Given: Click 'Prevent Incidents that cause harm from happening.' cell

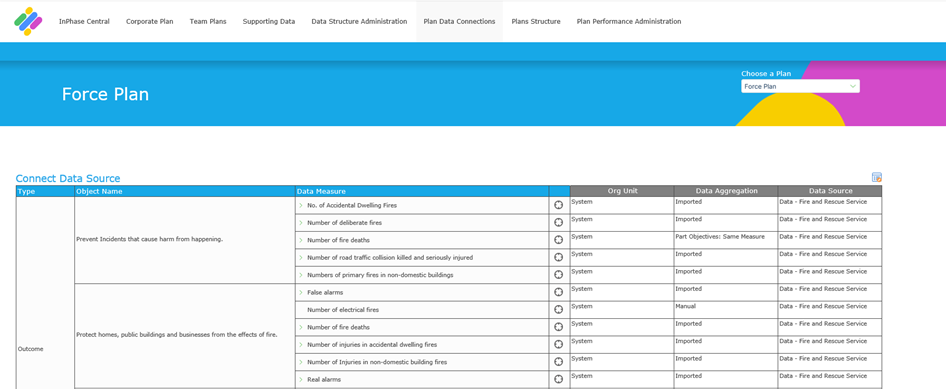Looking at the screenshot, I should click(185, 240).
